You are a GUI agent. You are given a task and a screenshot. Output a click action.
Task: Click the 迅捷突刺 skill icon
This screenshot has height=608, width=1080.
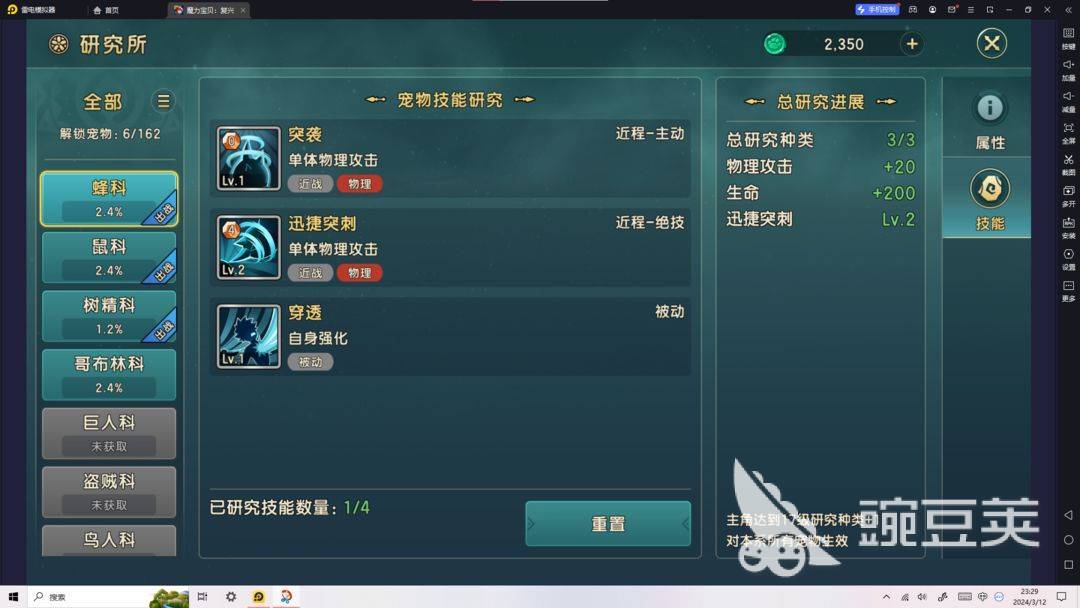click(x=249, y=247)
